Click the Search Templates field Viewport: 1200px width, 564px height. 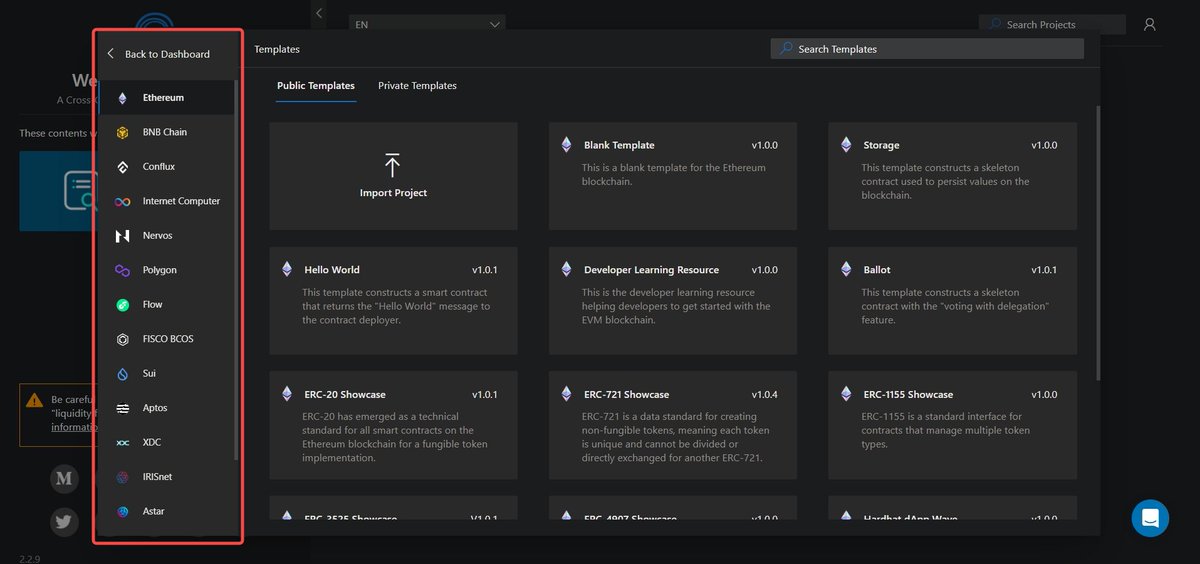click(927, 49)
